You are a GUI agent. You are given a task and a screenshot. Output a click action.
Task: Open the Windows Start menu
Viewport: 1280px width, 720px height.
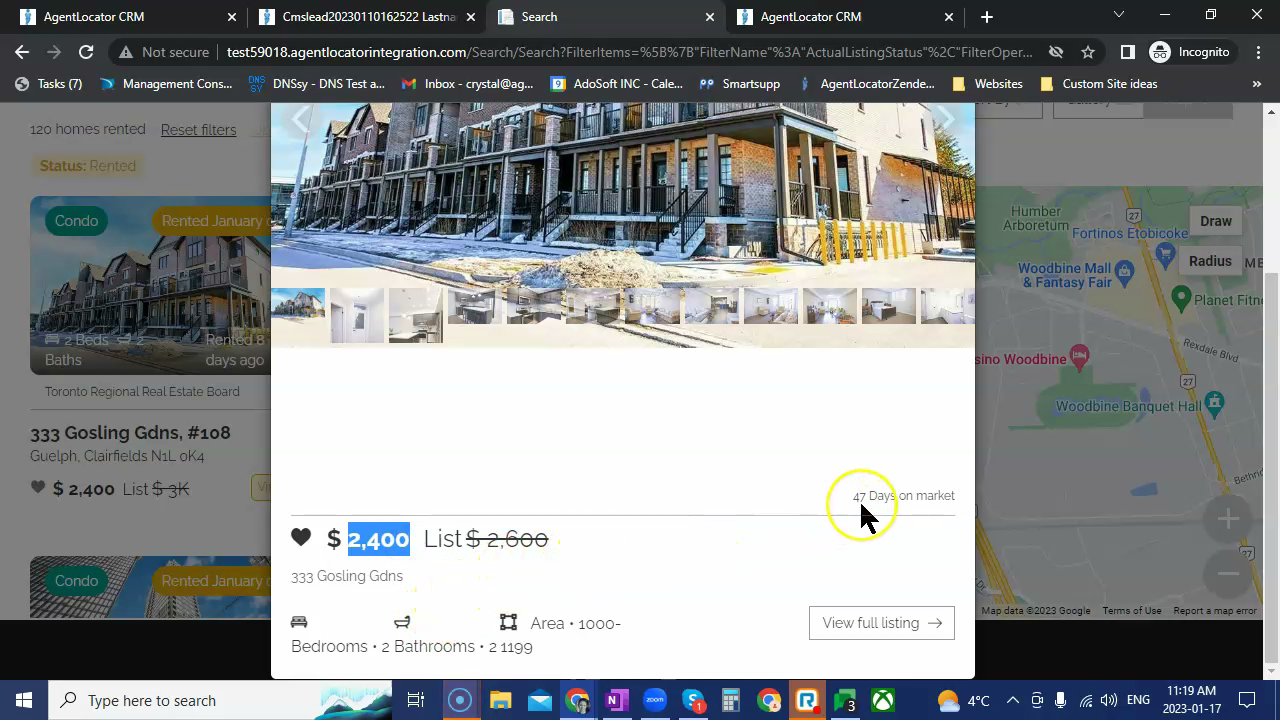pyautogui.click(x=24, y=700)
